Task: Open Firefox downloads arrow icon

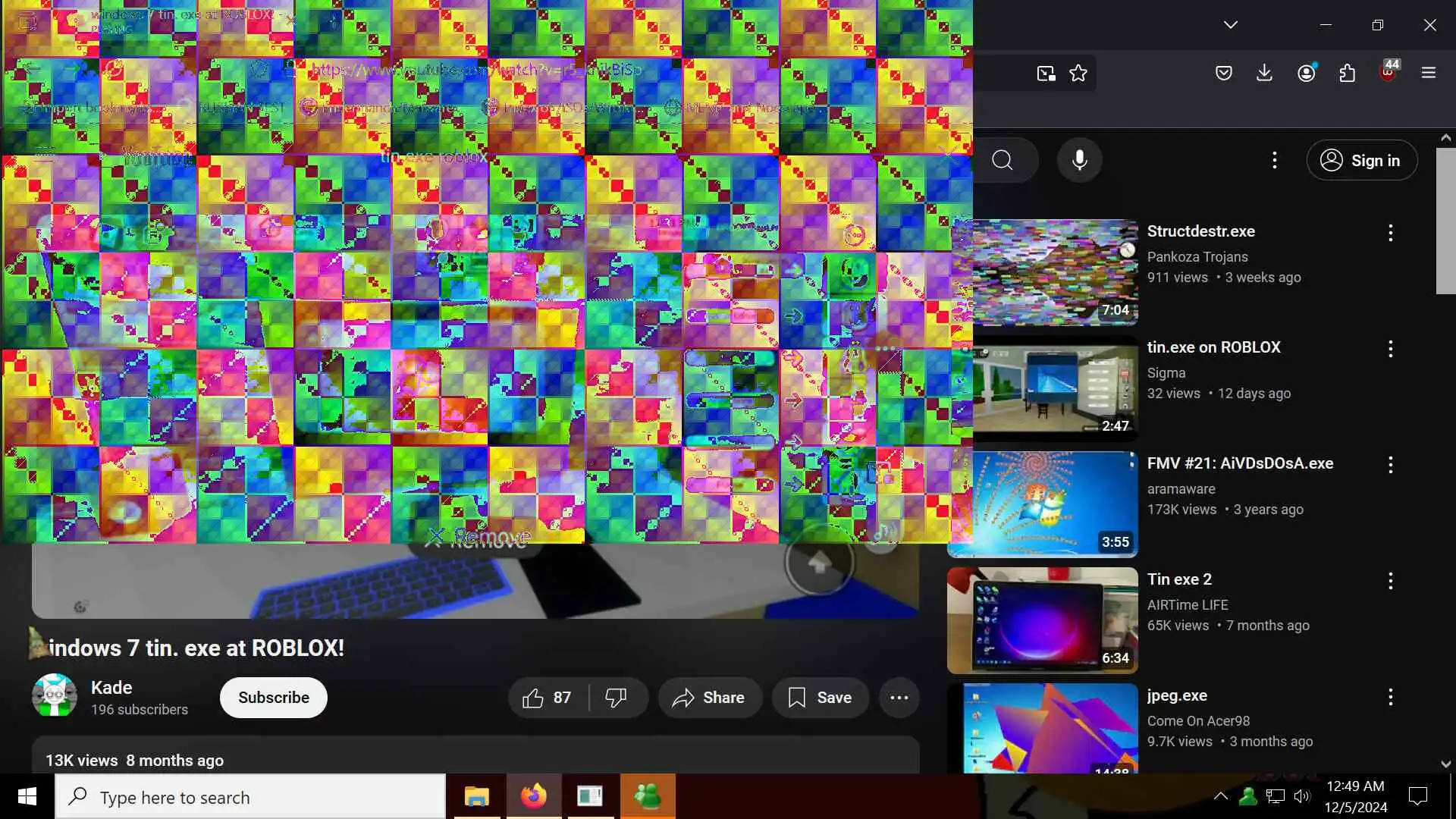Action: click(x=1264, y=73)
